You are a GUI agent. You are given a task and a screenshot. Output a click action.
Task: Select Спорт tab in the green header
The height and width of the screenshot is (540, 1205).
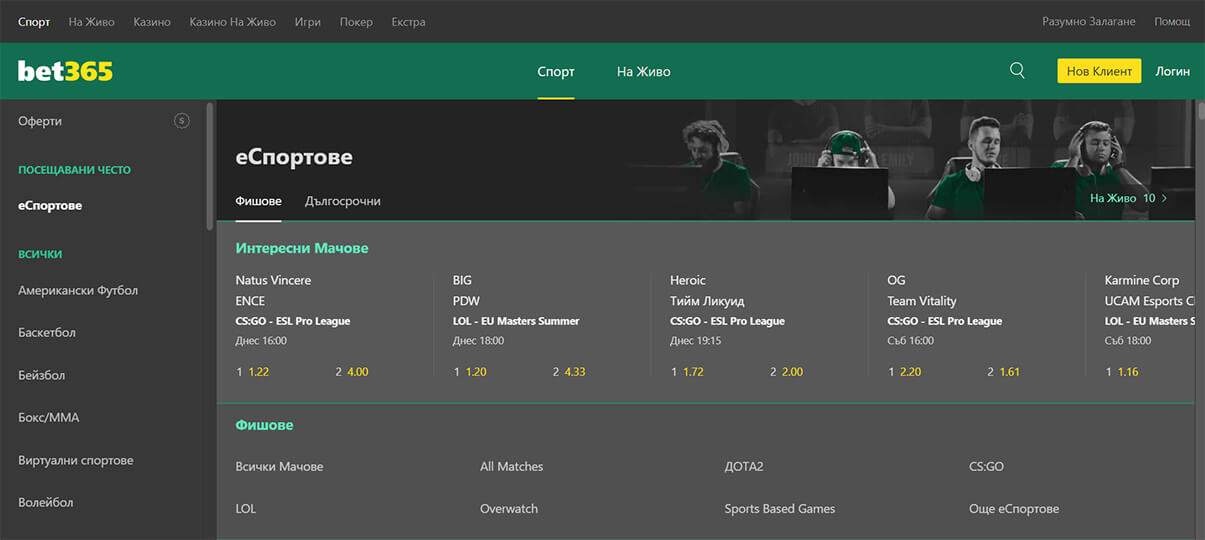point(556,72)
